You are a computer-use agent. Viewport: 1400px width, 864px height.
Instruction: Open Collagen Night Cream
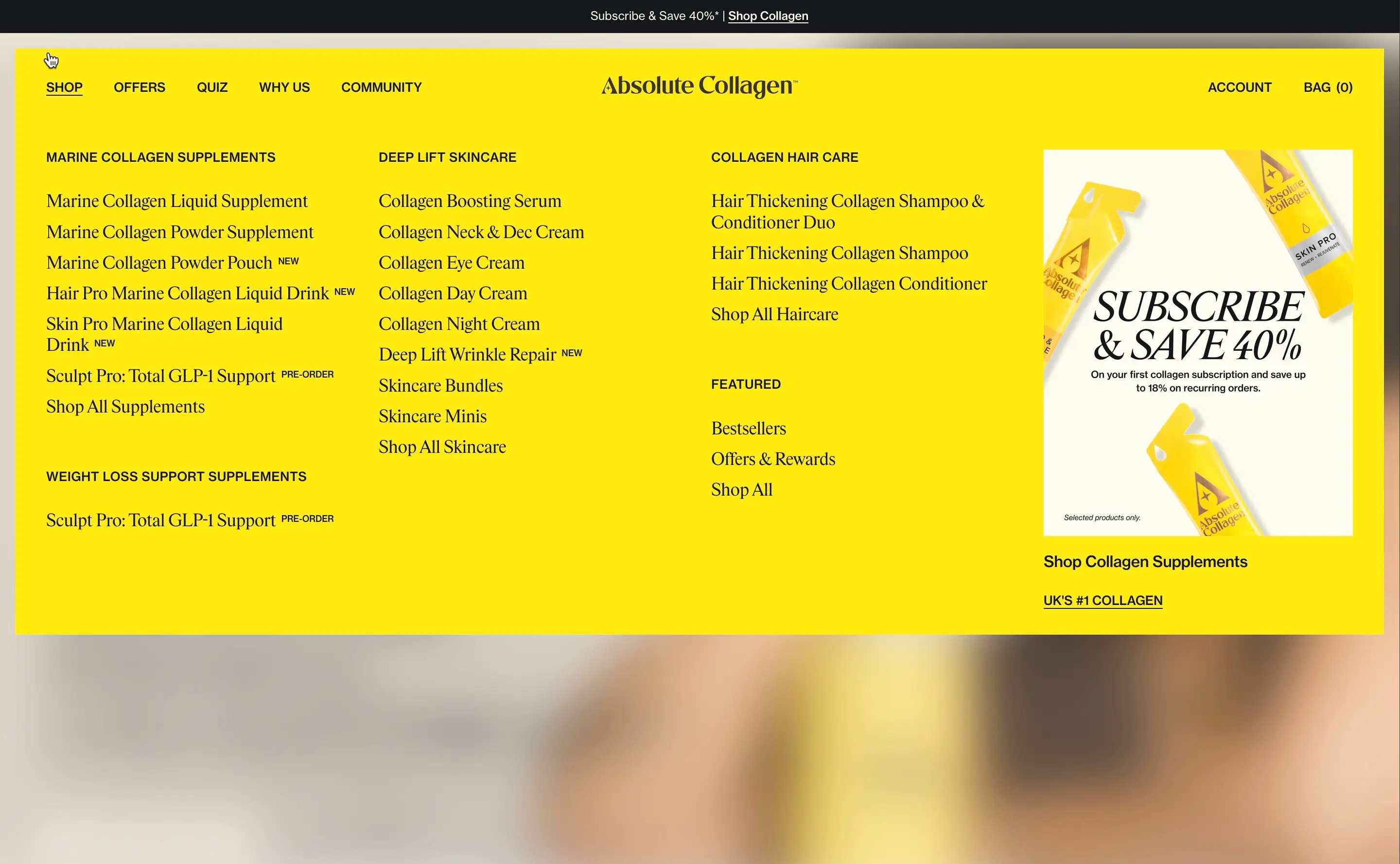coord(459,324)
